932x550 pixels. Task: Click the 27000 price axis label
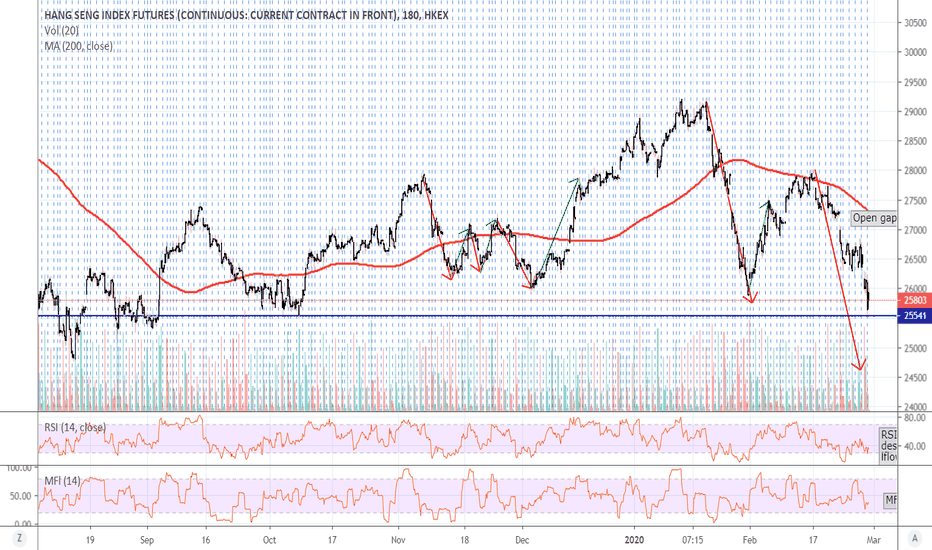(915, 230)
